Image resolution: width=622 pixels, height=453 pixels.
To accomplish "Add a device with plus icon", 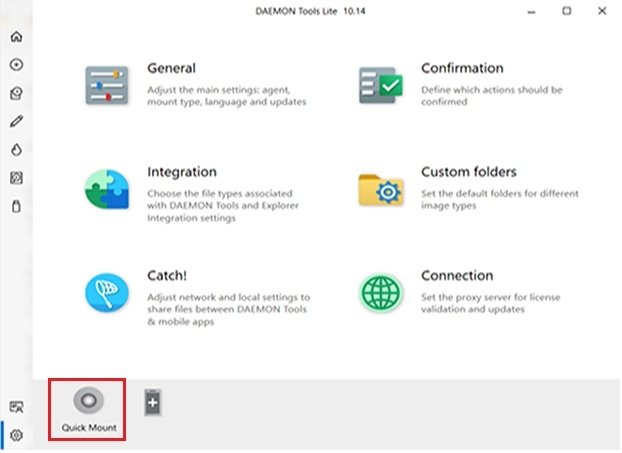I will click(x=153, y=403).
